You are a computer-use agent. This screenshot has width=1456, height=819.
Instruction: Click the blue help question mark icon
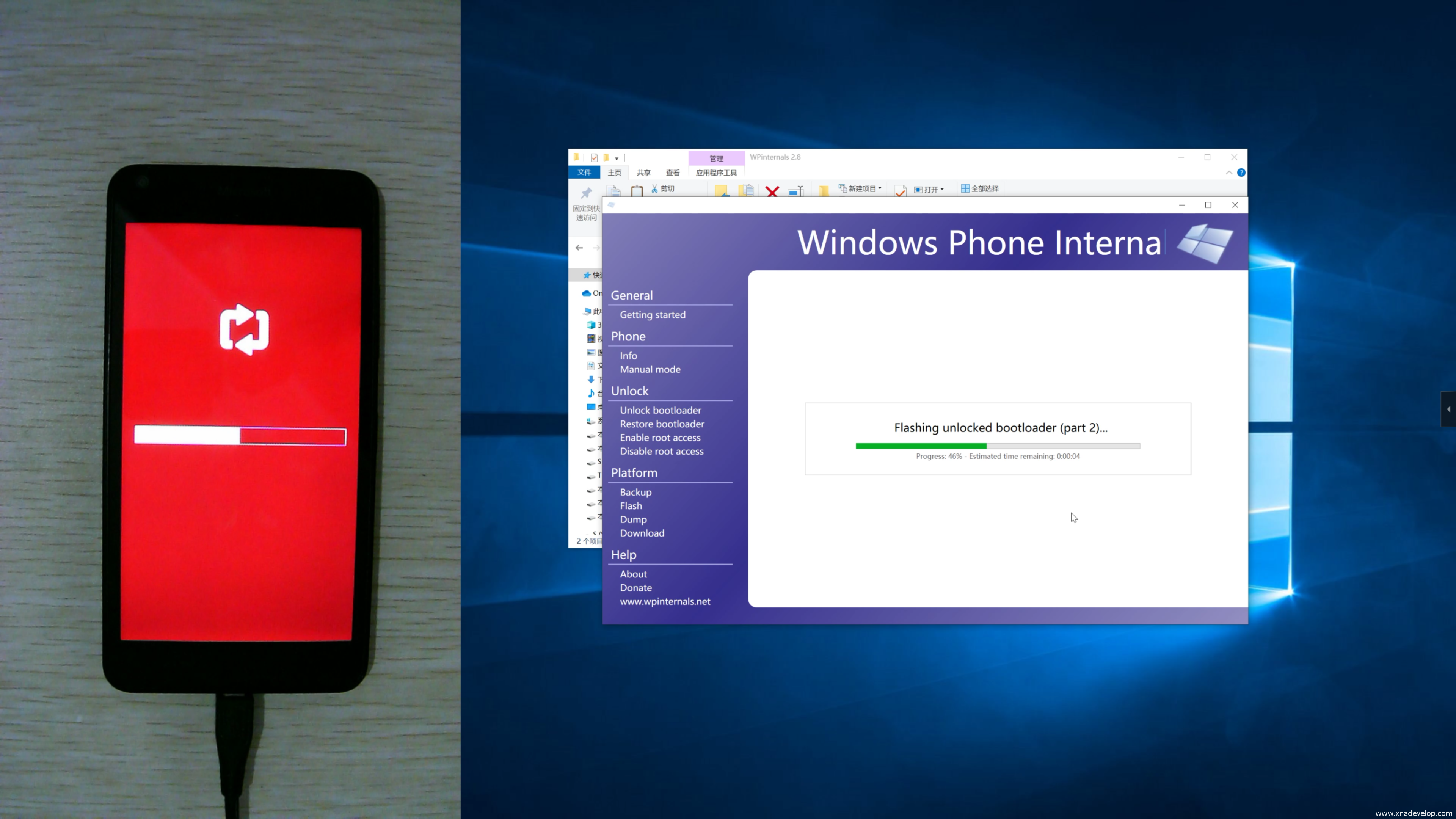1241,173
